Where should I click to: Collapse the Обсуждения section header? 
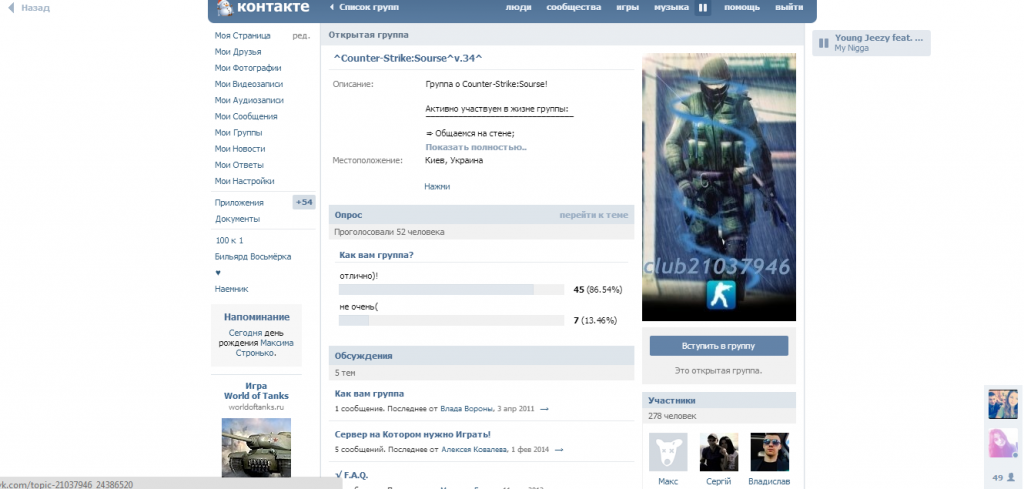(x=481, y=355)
